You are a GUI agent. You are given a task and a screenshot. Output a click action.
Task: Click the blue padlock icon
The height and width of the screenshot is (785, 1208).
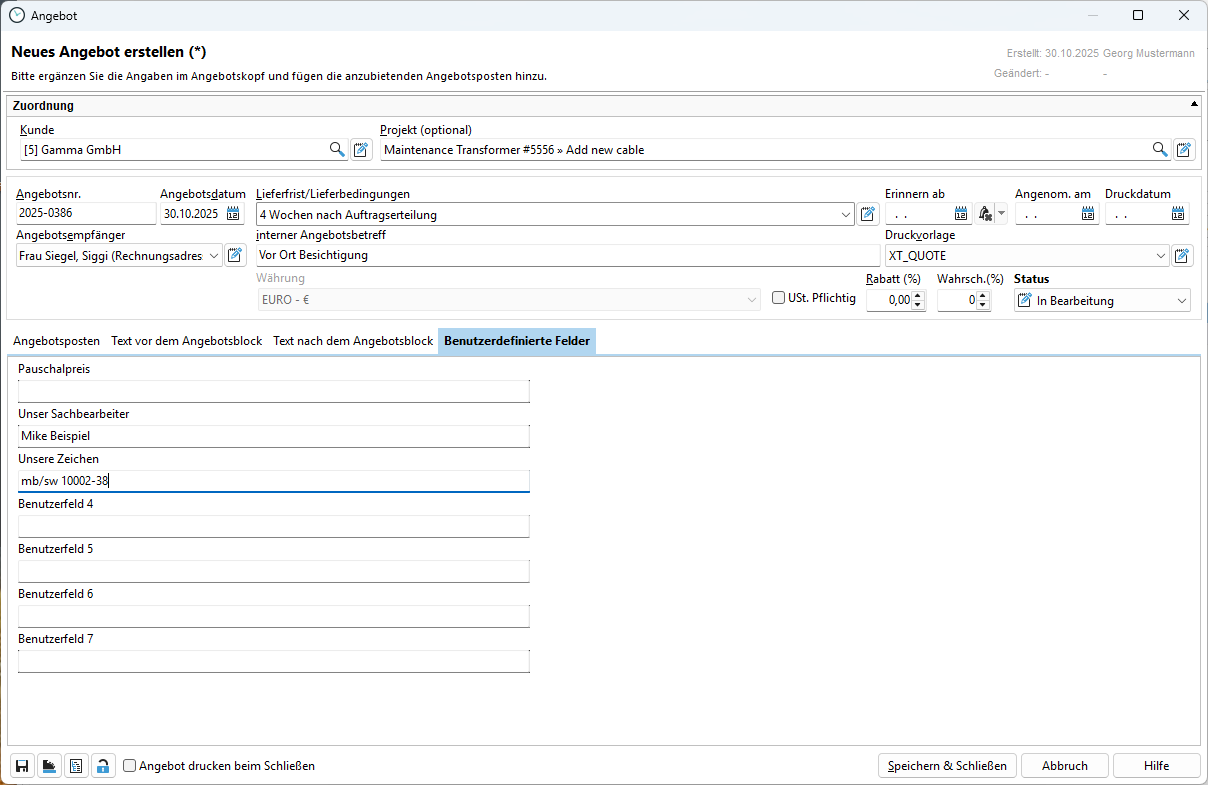point(103,766)
